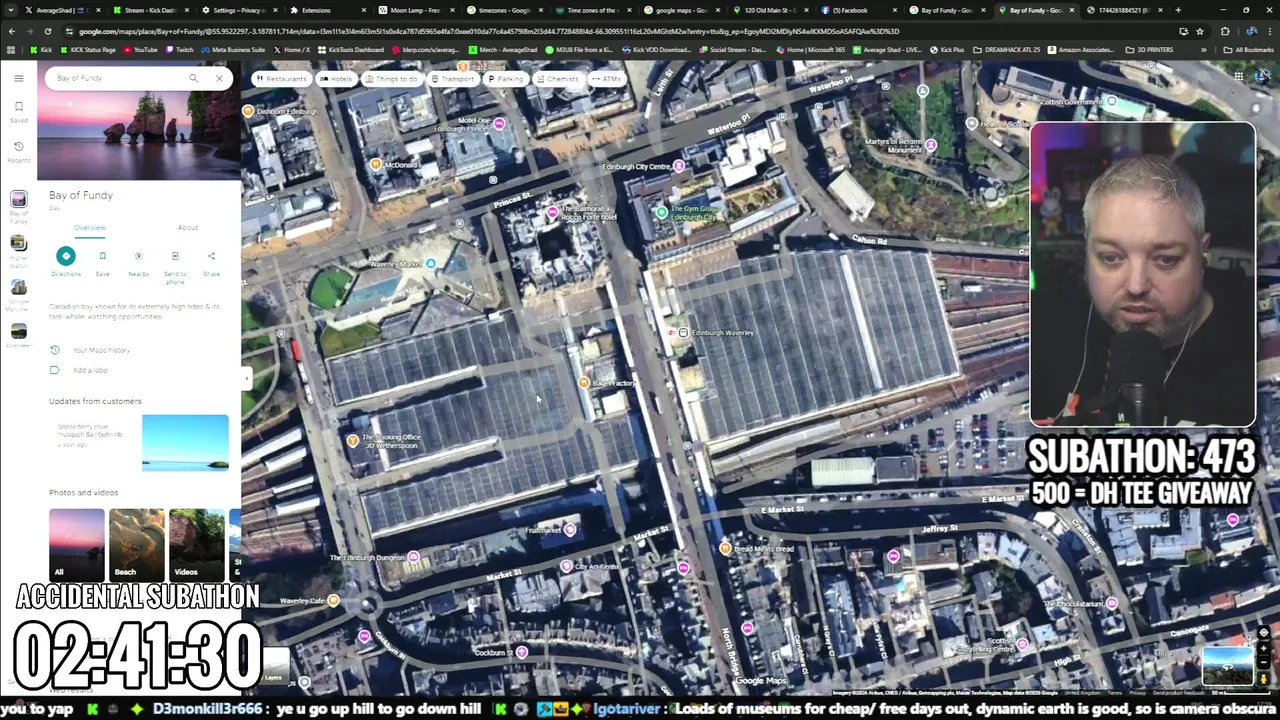Viewport: 1280px width, 720px height.
Task: Click the Dishoom Edinburgh restaurant pin
Action: [248, 111]
